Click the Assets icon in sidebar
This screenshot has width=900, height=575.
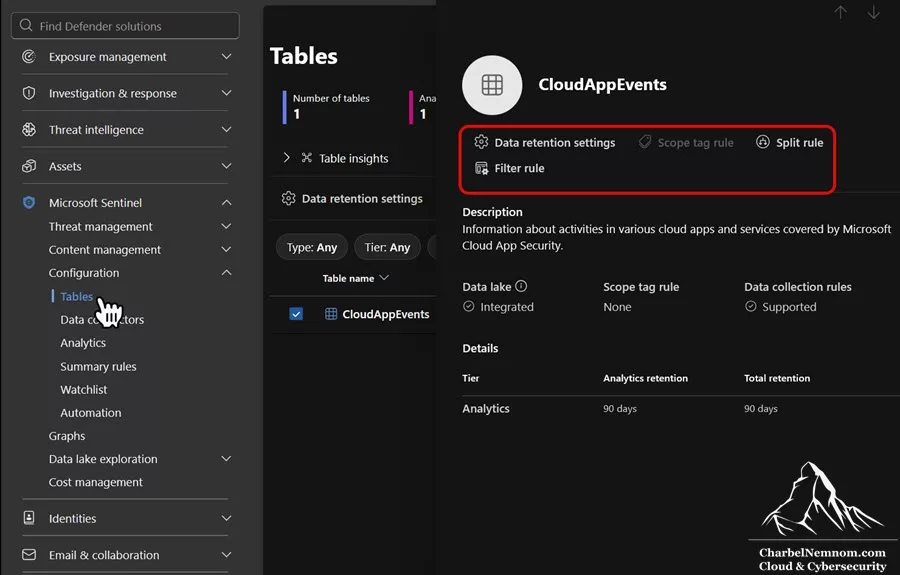tap(29, 166)
